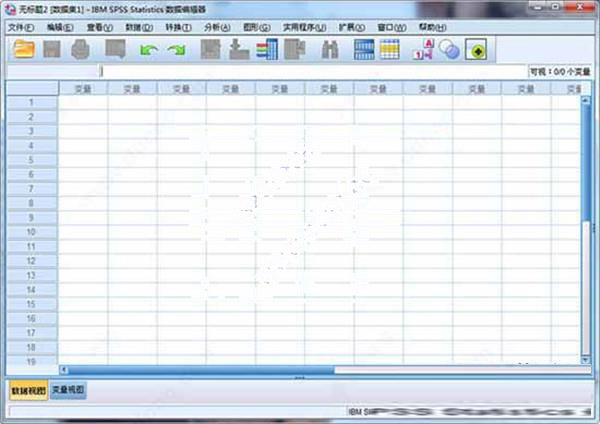Open the 图形(G) menu
The image size is (600, 424).
pyautogui.click(x=257, y=28)
